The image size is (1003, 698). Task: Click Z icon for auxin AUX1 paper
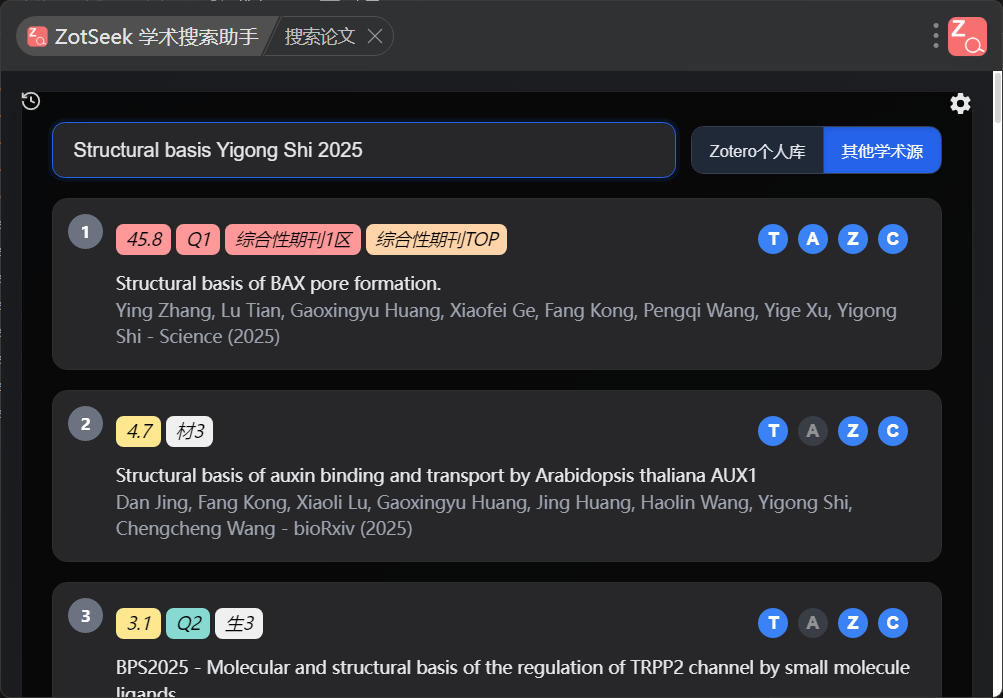coord(853,431)
